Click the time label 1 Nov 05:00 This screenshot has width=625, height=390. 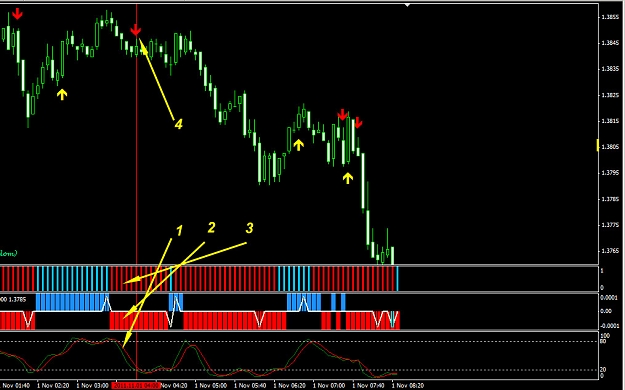[x=210, y=386]
